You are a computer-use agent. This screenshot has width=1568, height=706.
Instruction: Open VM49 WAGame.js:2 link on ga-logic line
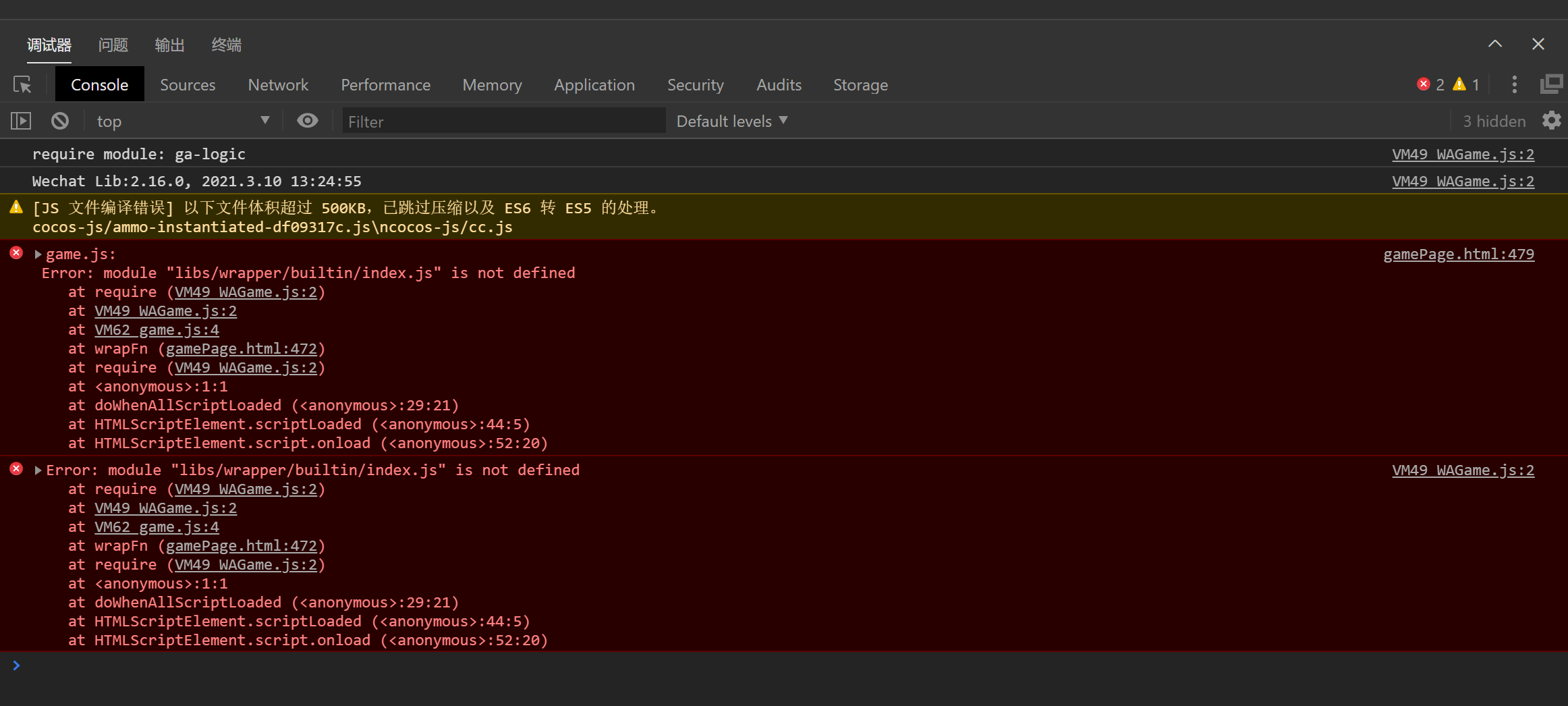(x=1463, y=155)
